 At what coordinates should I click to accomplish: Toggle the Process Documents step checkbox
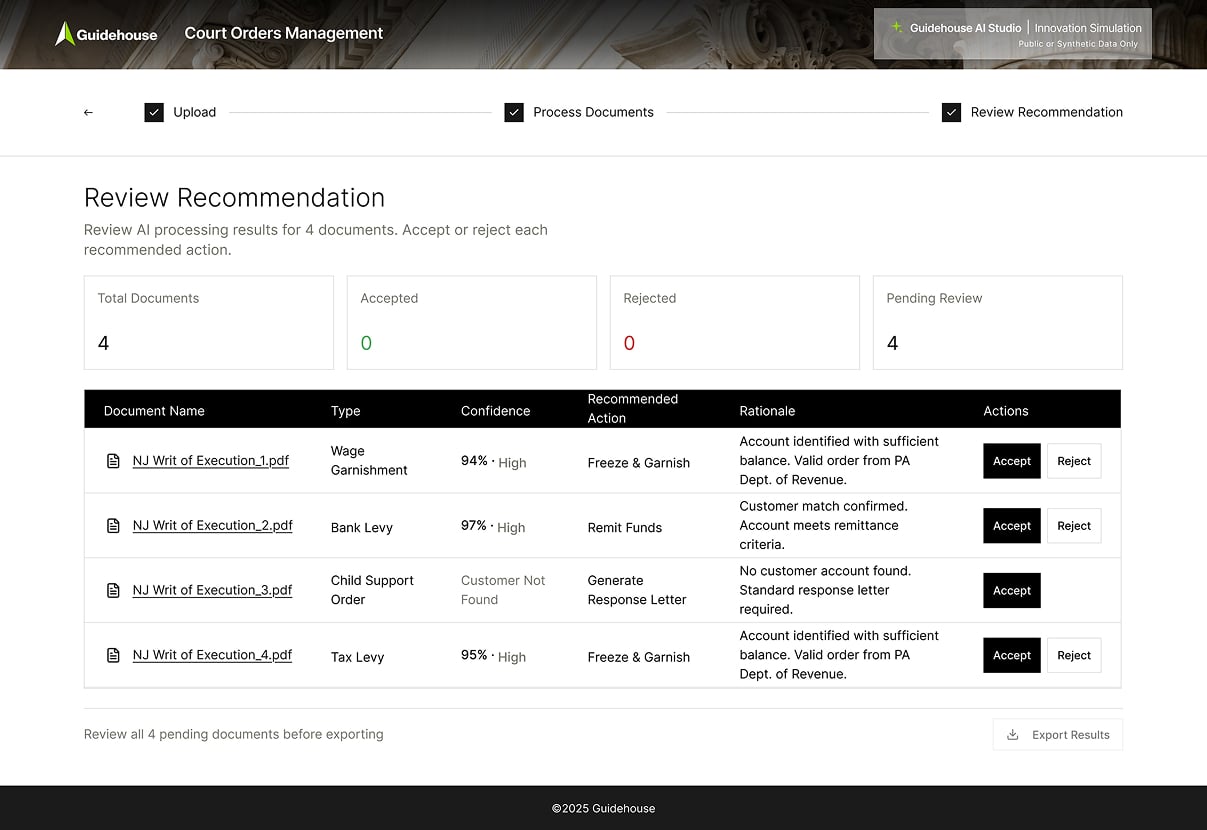[514, 112]
